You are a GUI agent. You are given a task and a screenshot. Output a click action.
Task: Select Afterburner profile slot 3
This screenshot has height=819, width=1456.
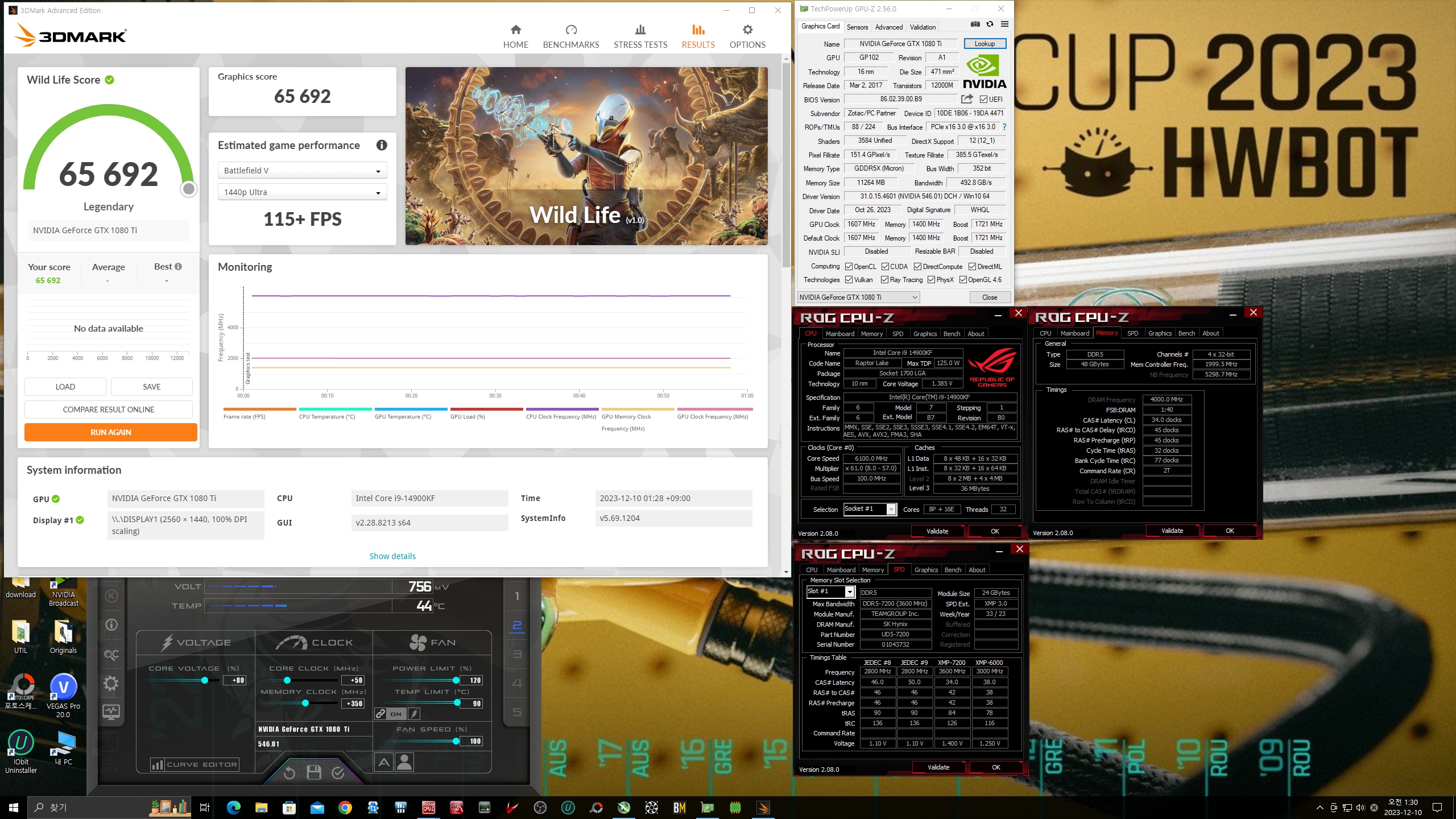[516, 654]
